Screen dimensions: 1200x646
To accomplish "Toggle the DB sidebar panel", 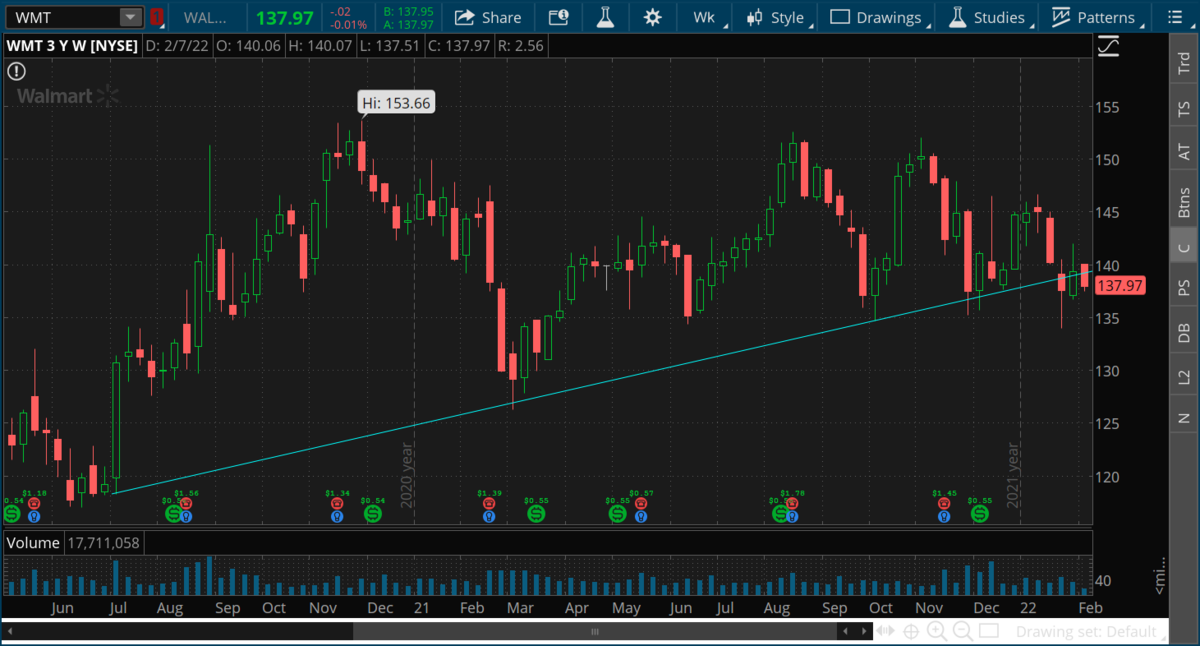I will pyautogui.click(x=1184, y=333).
